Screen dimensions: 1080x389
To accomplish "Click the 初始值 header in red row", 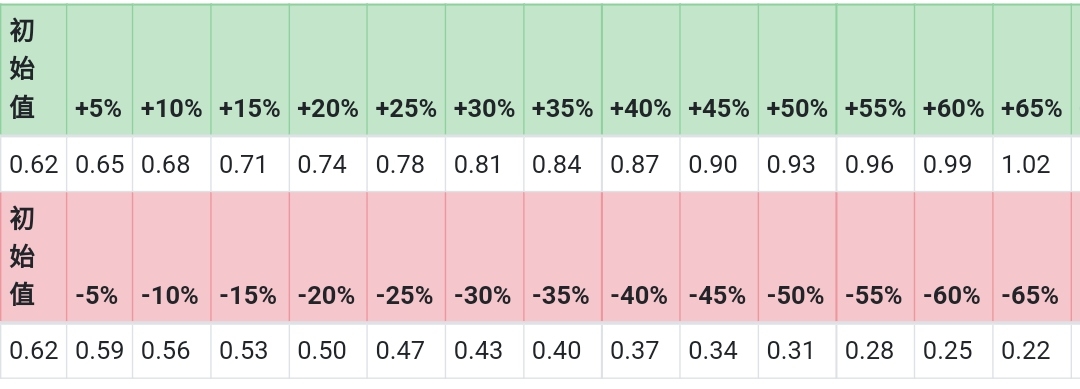I will click(33, 257).
